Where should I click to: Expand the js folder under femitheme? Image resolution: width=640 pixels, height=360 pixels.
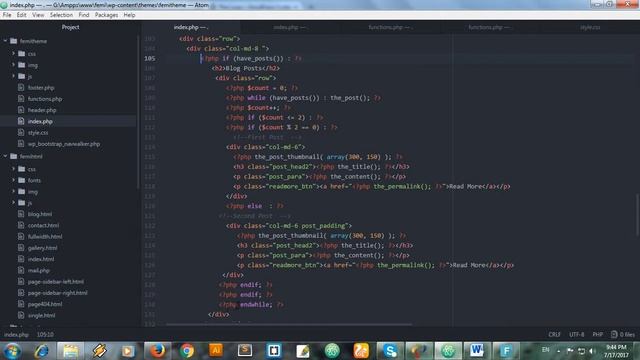click(x=13, y=76)
